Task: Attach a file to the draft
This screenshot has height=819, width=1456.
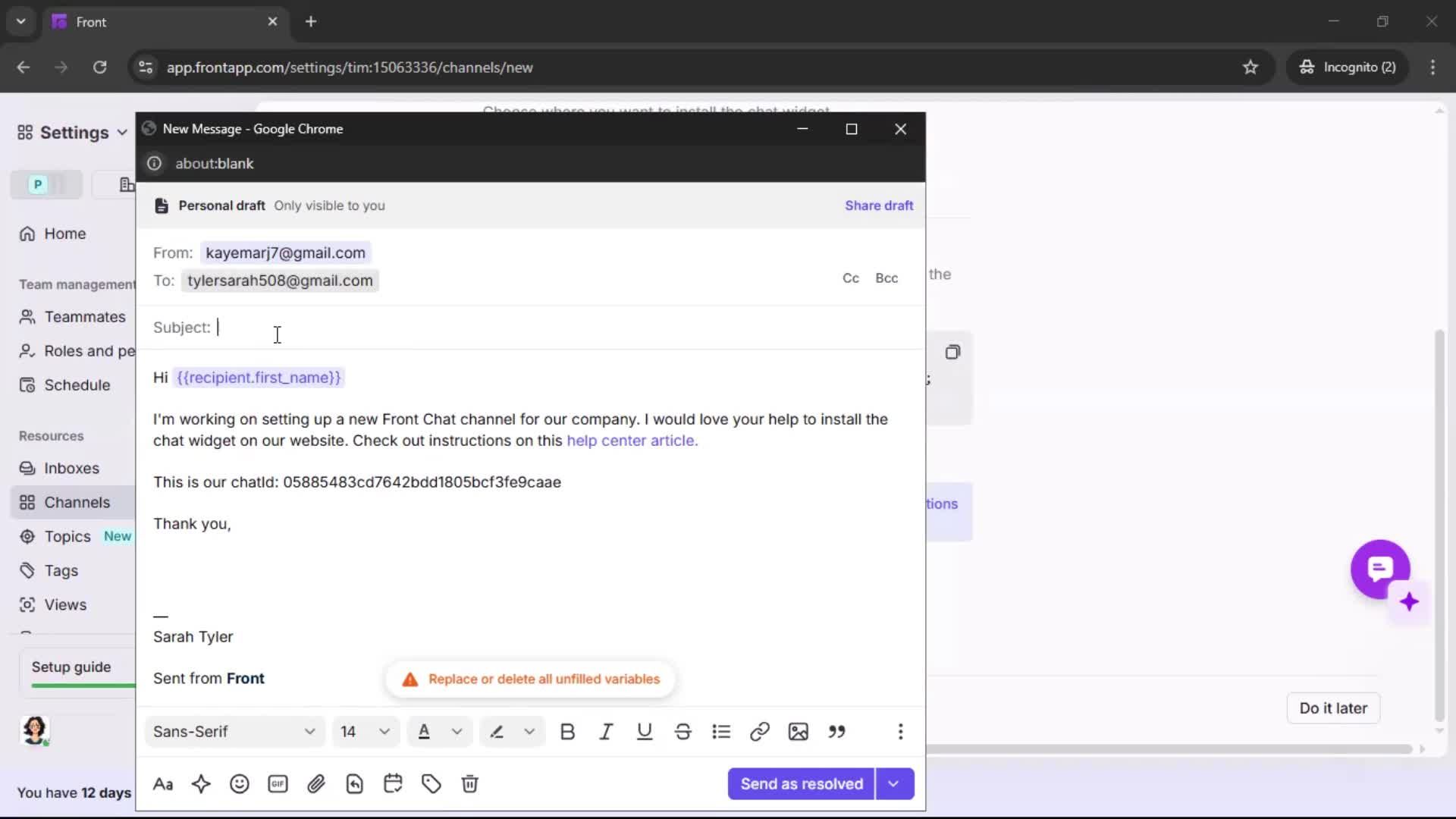Action: [x=316, y=783]
